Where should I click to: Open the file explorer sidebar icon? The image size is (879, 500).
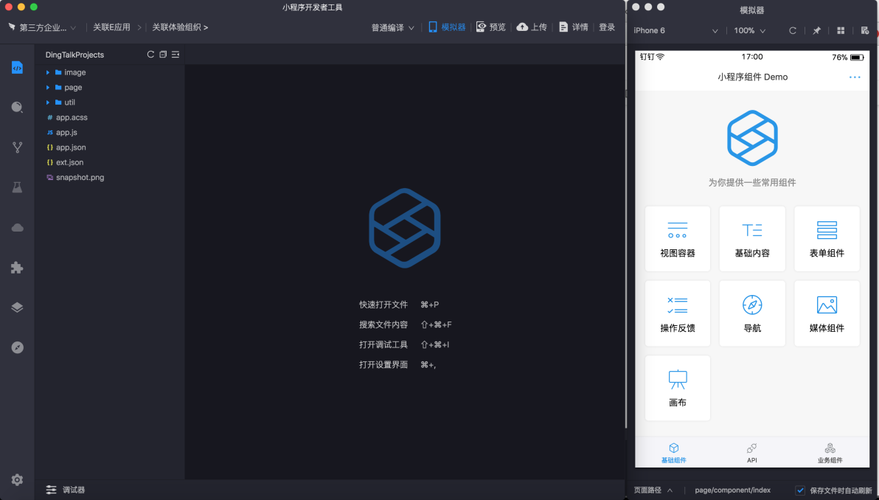click(17, 68)
